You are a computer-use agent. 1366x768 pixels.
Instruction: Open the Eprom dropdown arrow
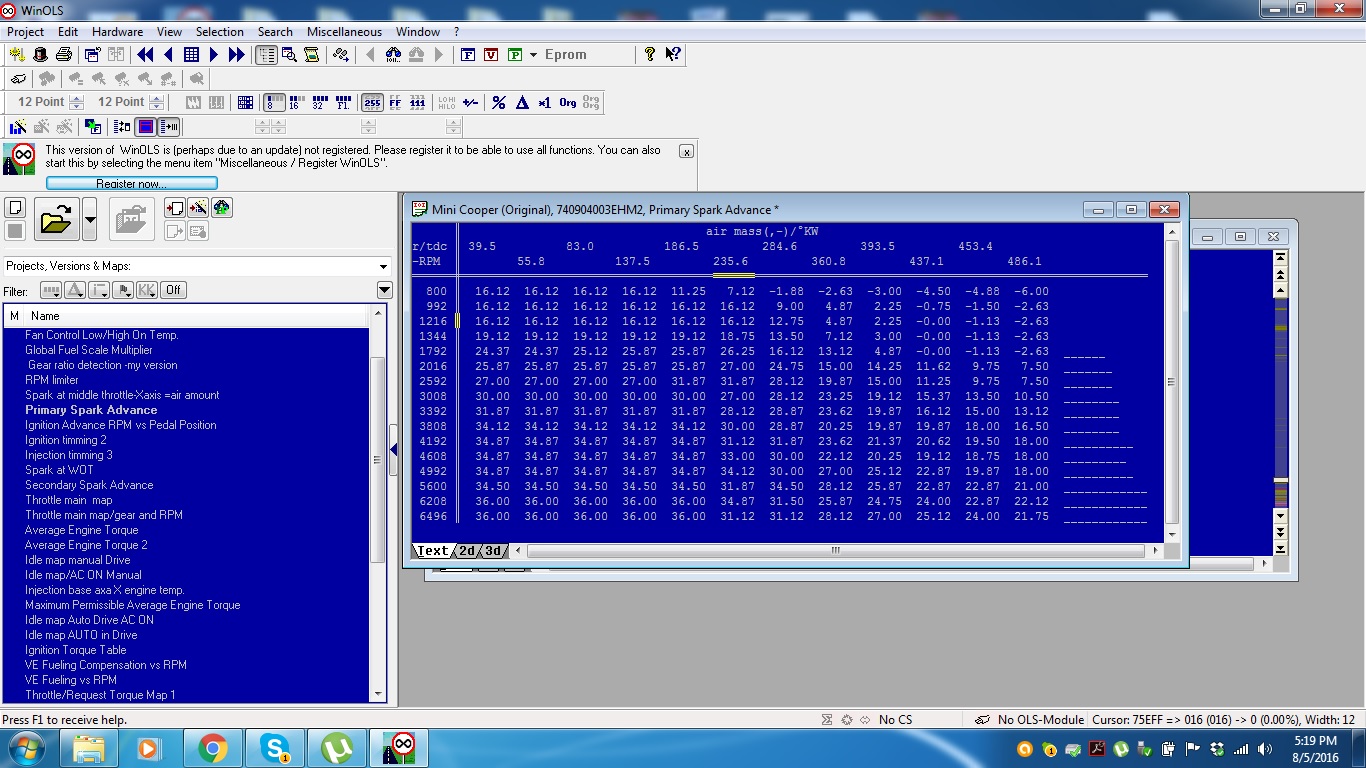coord(533,55)
